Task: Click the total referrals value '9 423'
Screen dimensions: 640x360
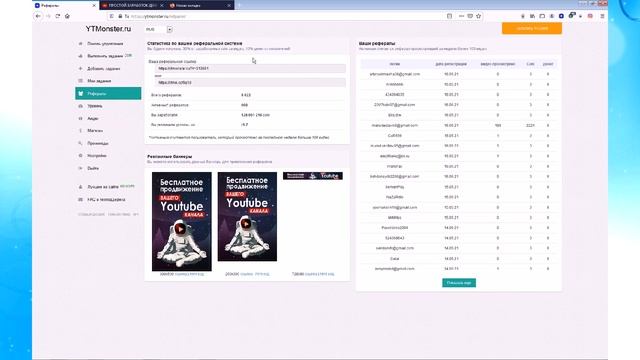Action: tap(246, 95)
